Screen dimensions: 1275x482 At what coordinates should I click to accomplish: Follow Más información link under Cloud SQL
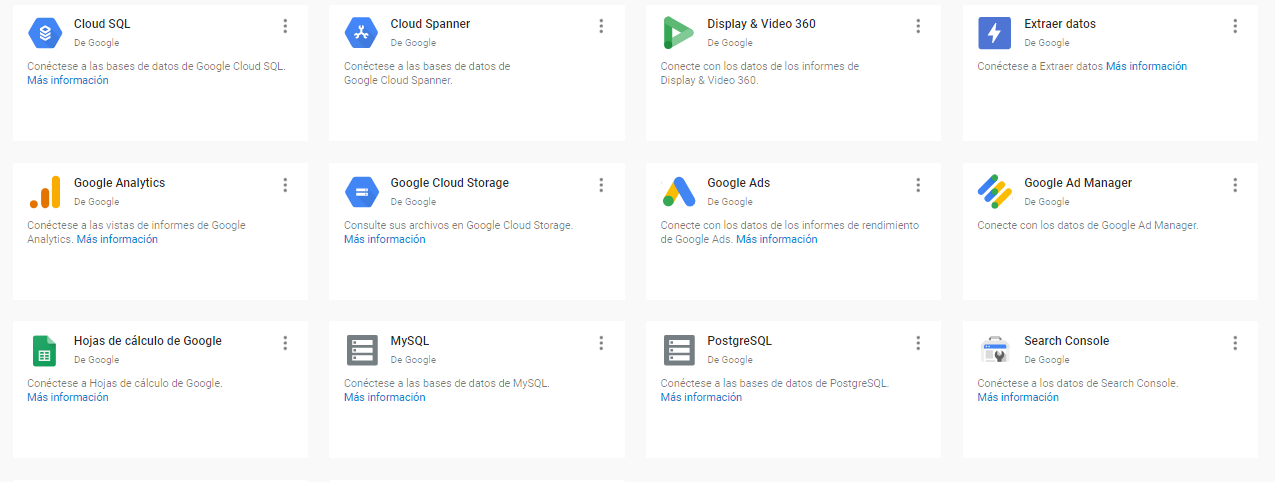(68, 80)
